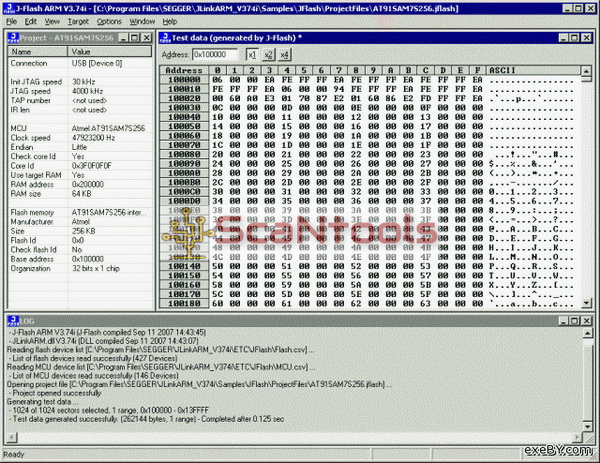The height and width of the screenshot is (463, 600).
Task: Close the Test data window
Action: (x=587, y=38)
